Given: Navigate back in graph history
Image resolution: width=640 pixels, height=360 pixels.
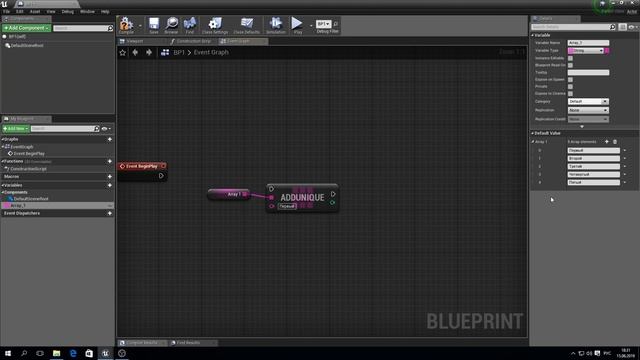Looking at the screenshot, I should point(135,52).
